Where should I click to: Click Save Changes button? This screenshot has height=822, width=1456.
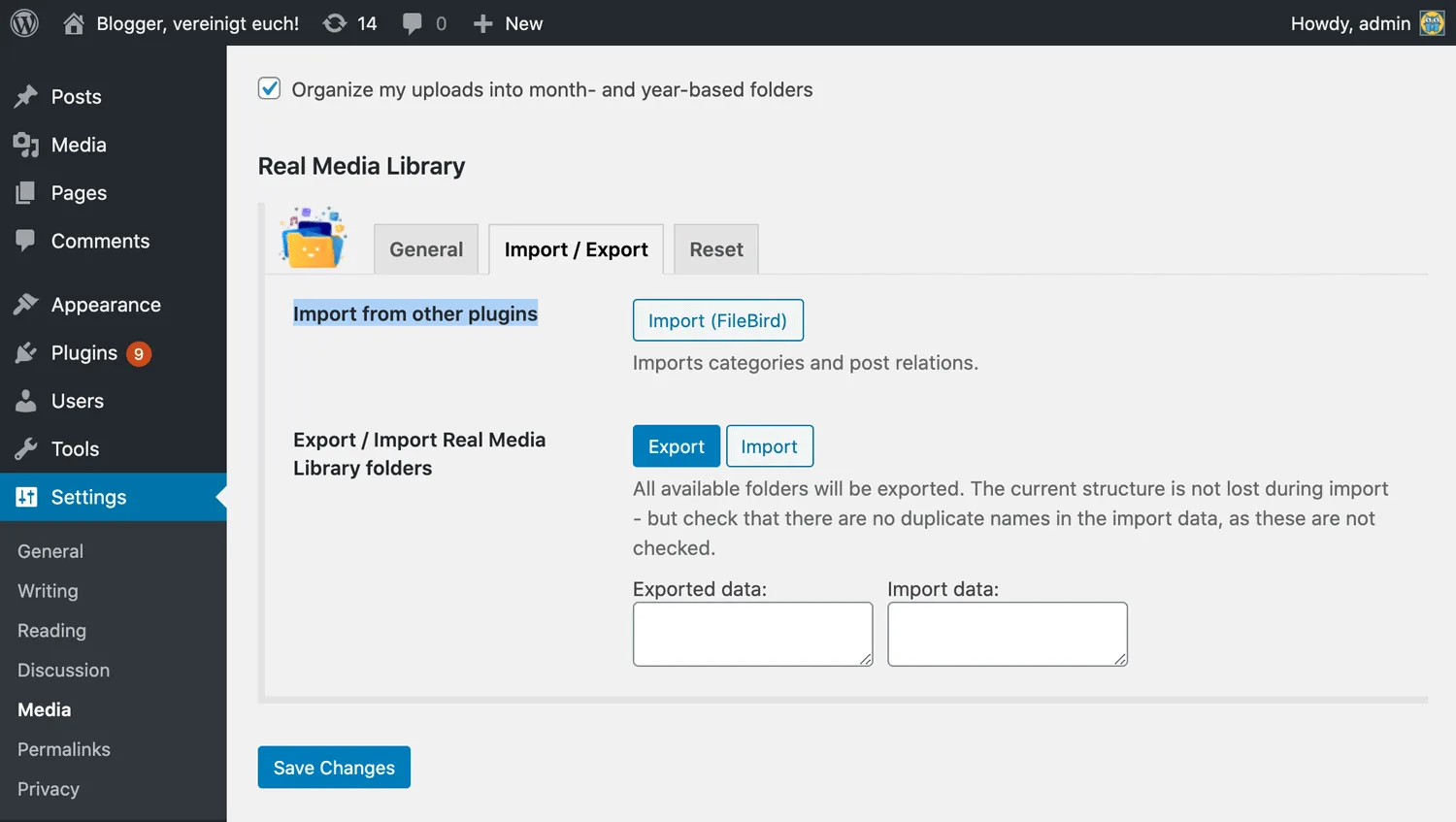click(334, 768)
